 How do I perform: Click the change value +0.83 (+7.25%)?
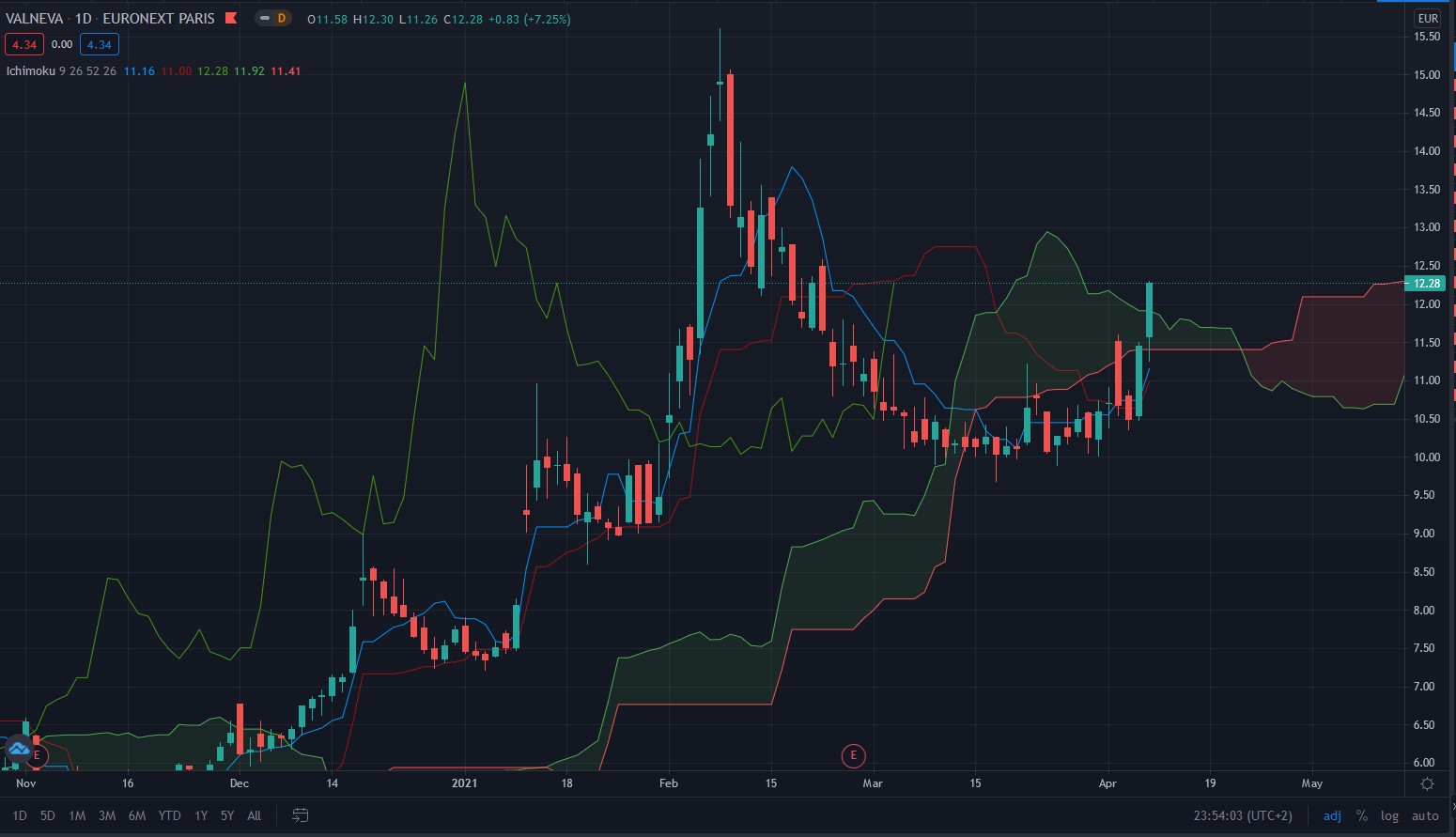[x=529, y=19]
